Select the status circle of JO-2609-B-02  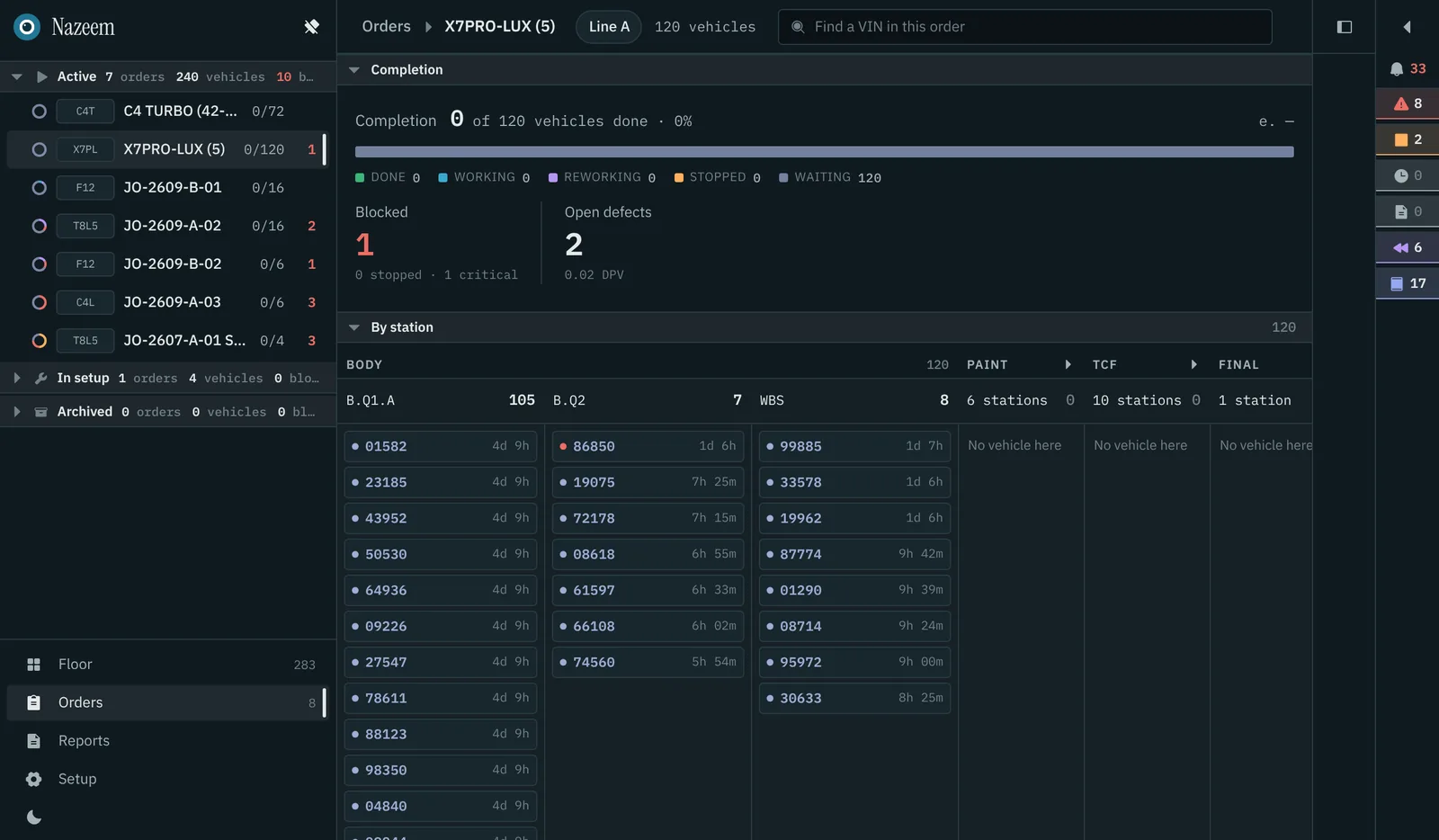point(39,264)
